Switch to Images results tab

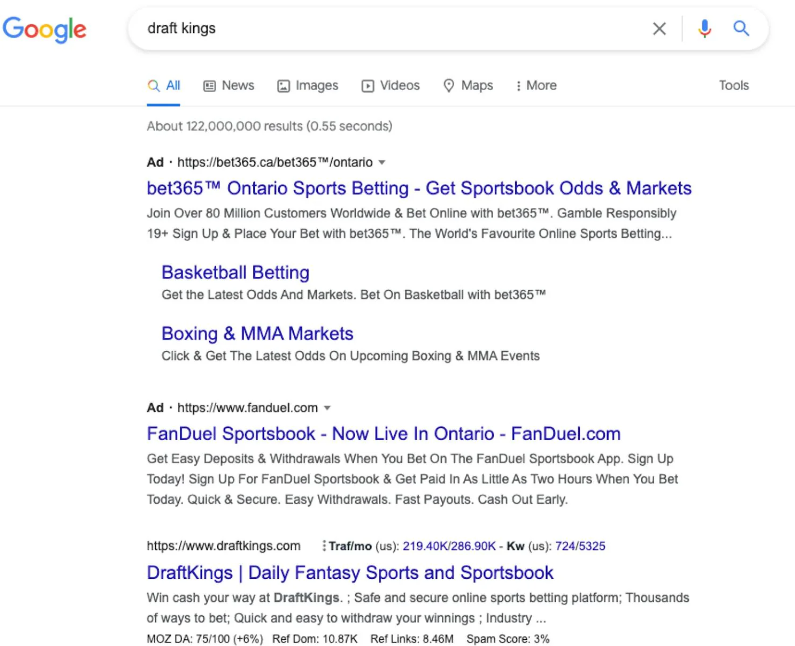point(308,86)
